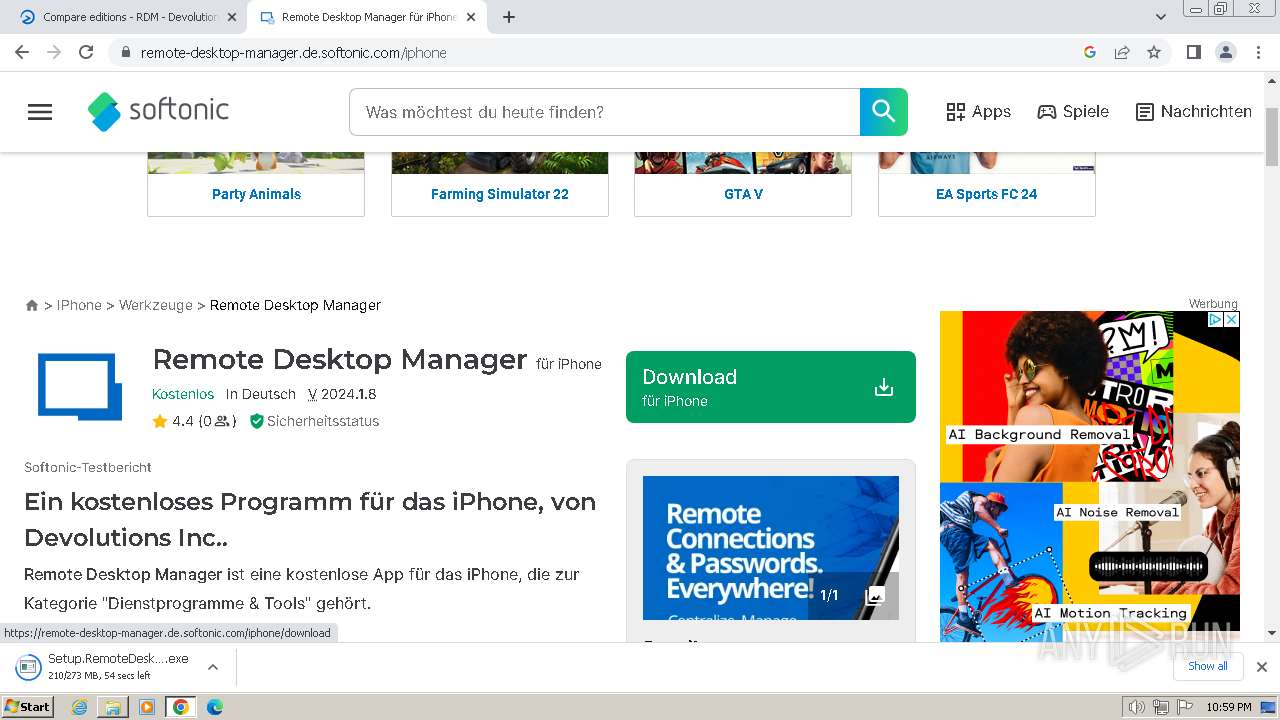Click the gallery icon on screenshot
The width and height of the screenshot is (1280, 720).
pyautogui.click(x=875, y=596)
